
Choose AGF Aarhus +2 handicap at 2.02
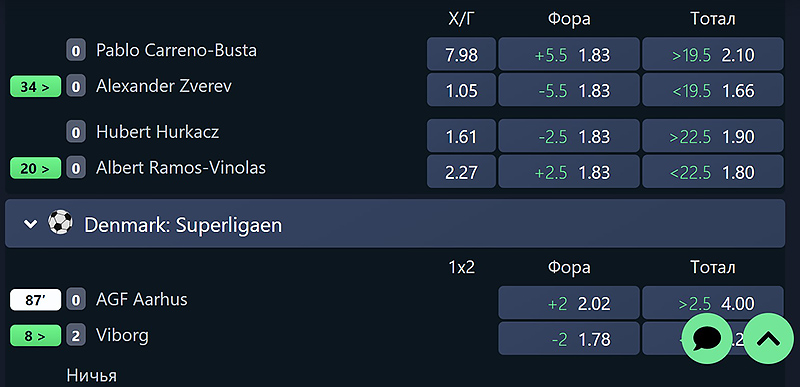tap(569, 303)
